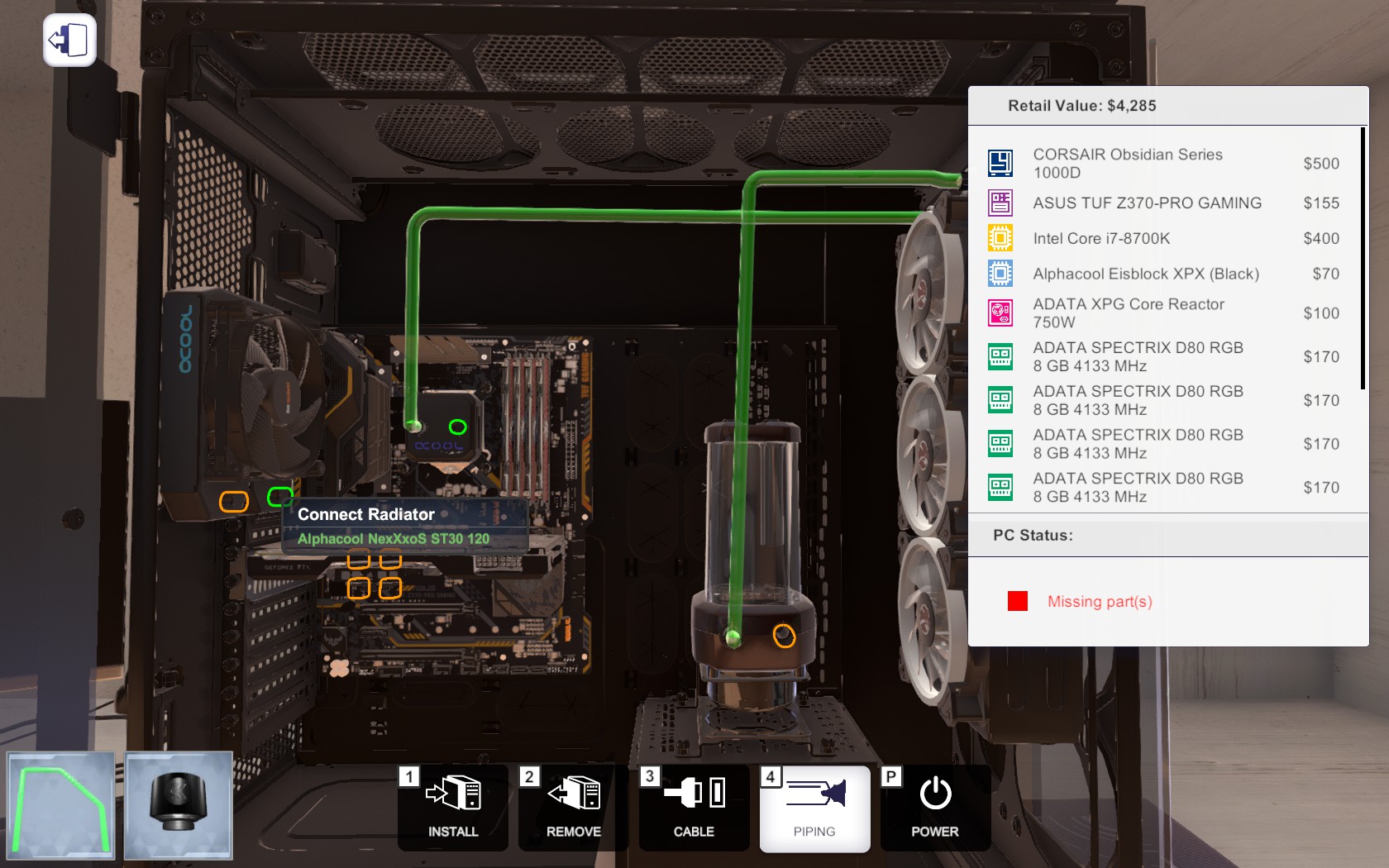Click the $155 motherboard price
The width and height of the screenshot is (1389, 868).
pyautogui.click(x=1321, y=203)
